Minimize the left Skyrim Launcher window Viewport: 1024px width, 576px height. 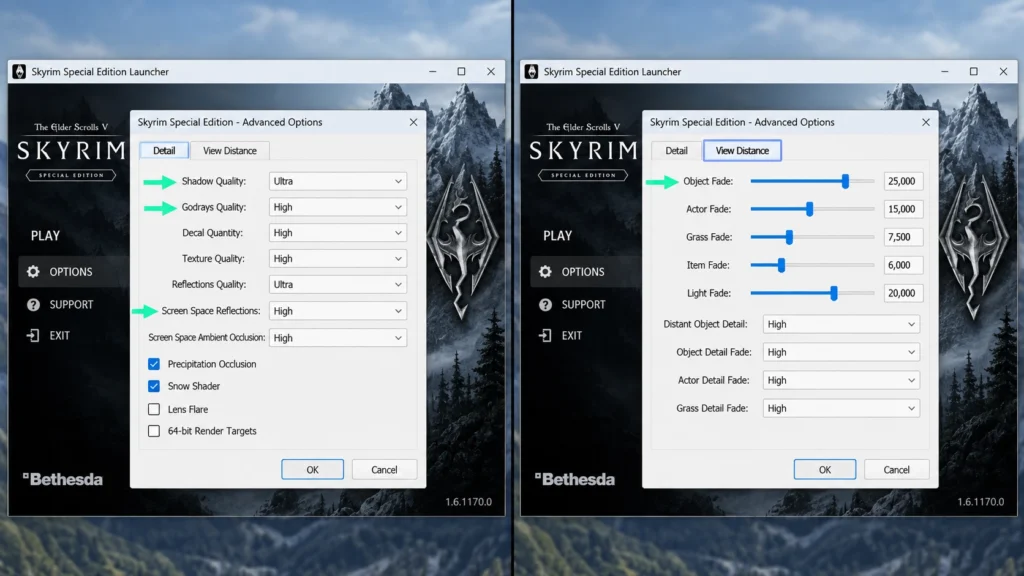click(x=432, y=72)
